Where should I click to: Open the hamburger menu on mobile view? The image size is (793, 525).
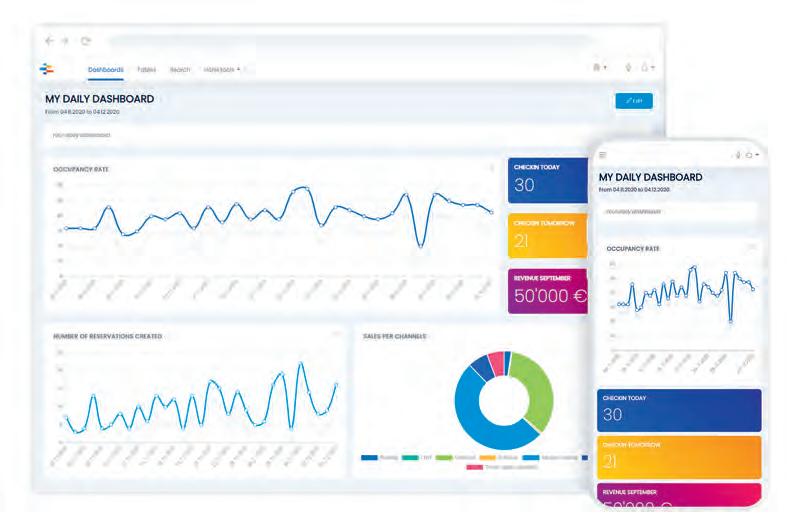pos(602,155)
